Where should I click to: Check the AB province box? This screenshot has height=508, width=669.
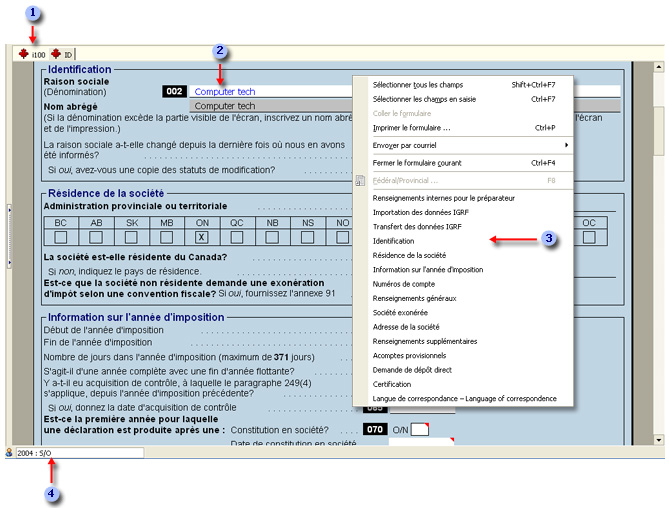pyautogui.click(x=96, y=237)
